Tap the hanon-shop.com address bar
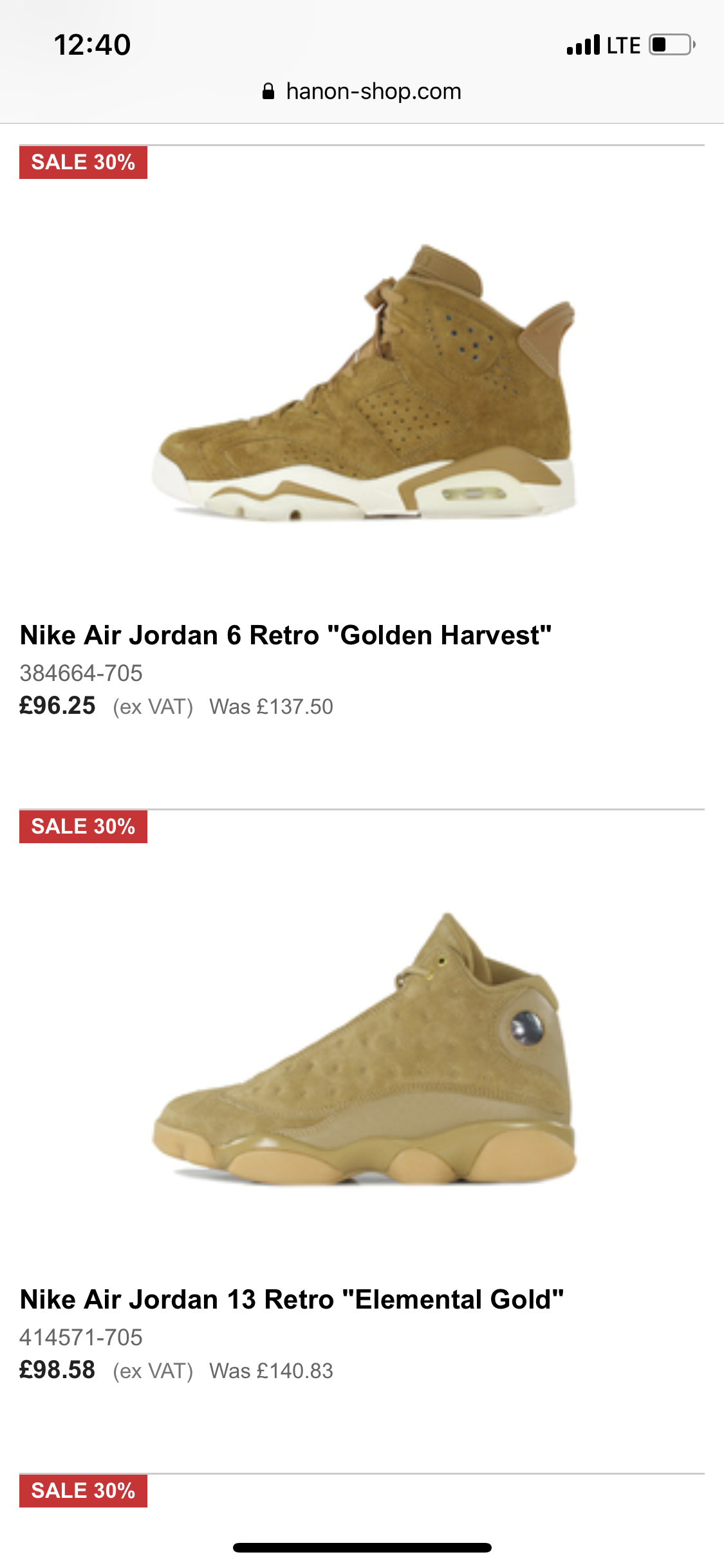 [x=362, y=91]
